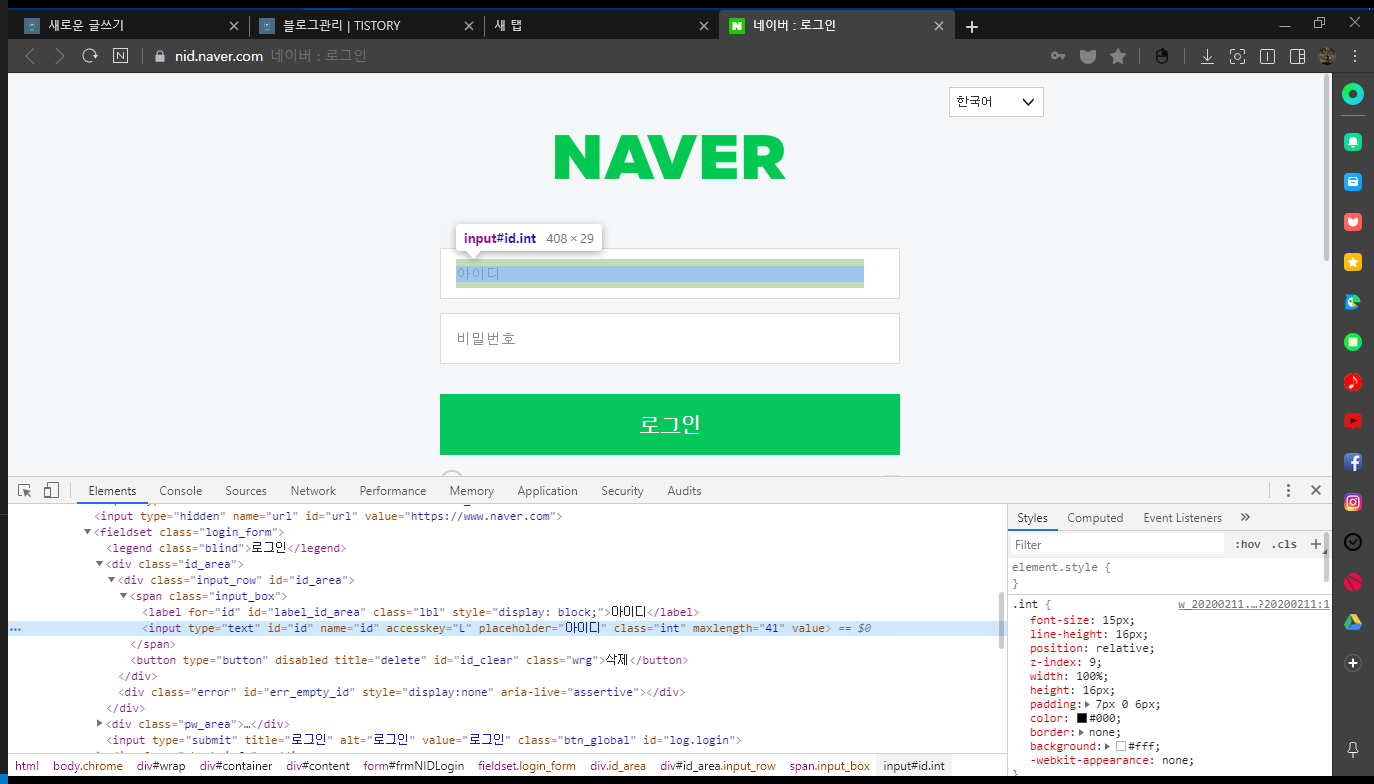Switch to the Computed styles tab
Viewport: 1374px width, 784px height.
pos(1095,518)
